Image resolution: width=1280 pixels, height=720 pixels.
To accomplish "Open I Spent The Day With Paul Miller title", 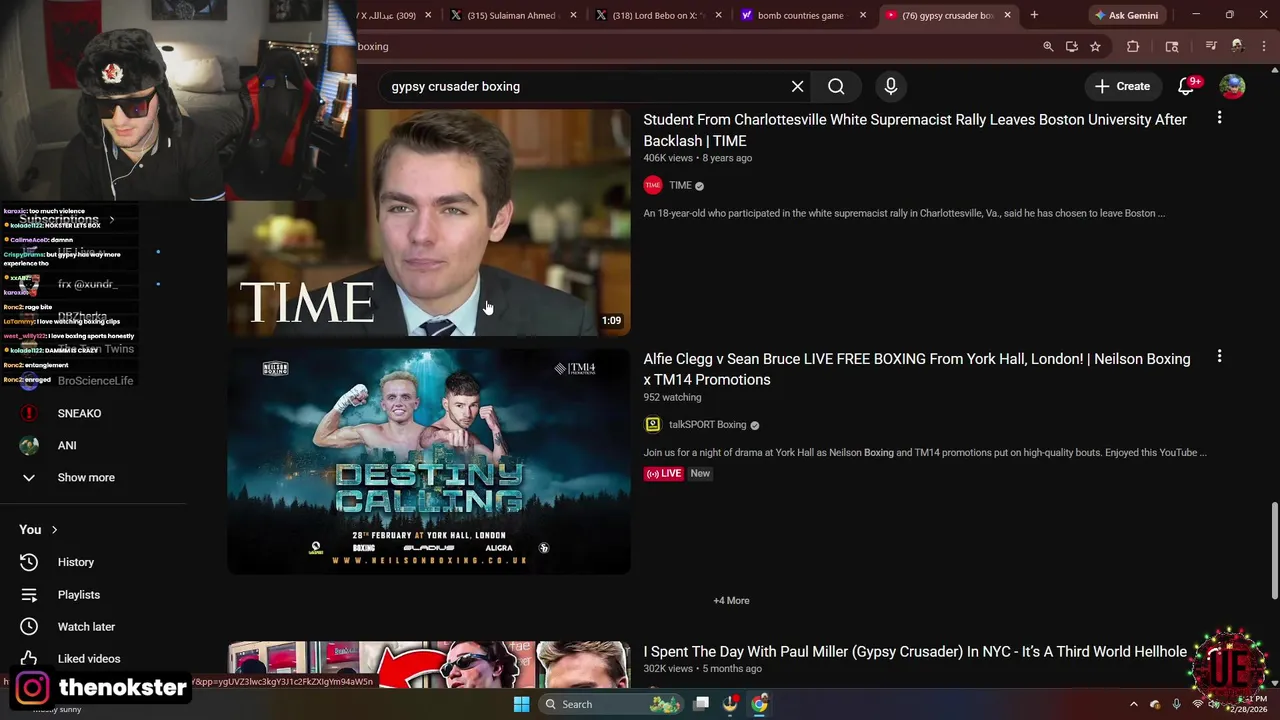I will (915, 651).
